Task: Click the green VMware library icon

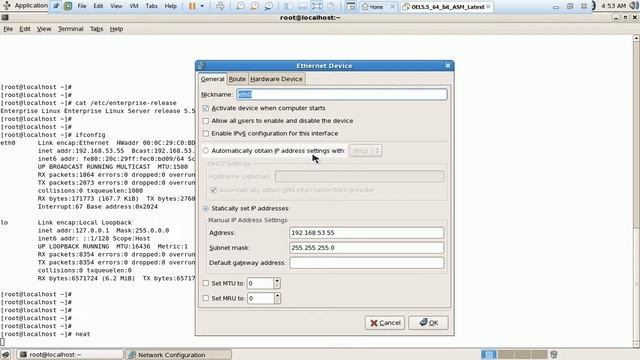Action: pyautogui.click(x=68, y=6)
